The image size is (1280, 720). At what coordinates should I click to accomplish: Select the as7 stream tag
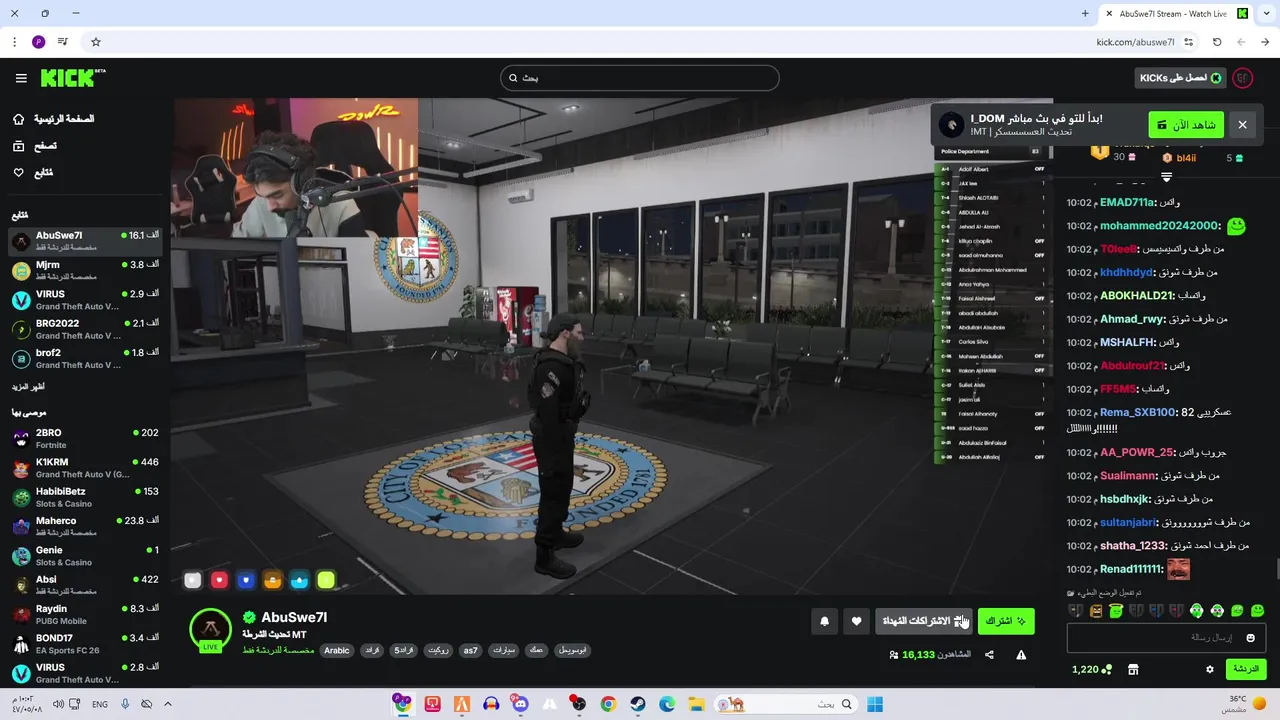(x=470, y=650)
